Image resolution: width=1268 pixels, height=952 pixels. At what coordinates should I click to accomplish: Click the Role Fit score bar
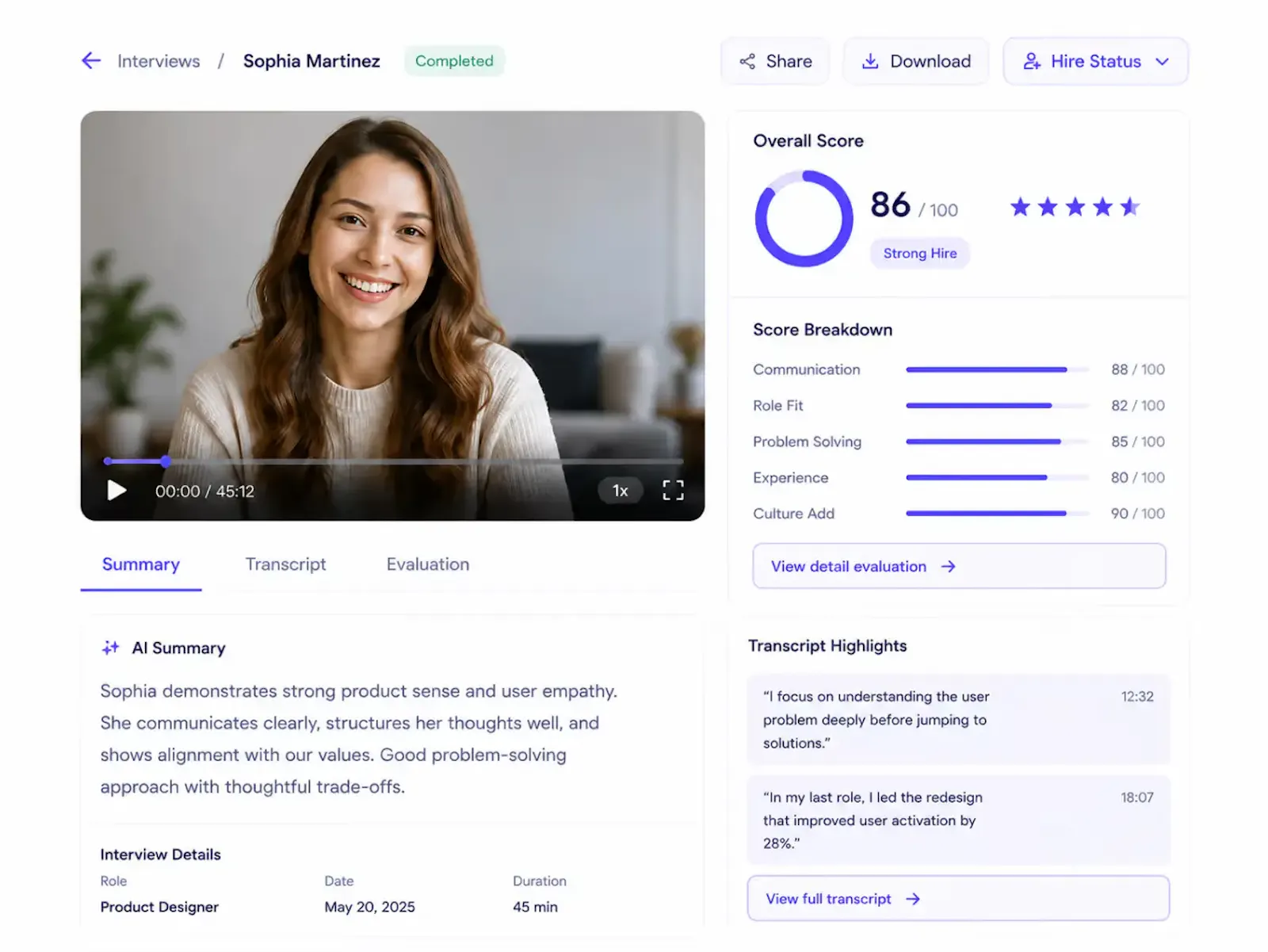click(998, 406)
